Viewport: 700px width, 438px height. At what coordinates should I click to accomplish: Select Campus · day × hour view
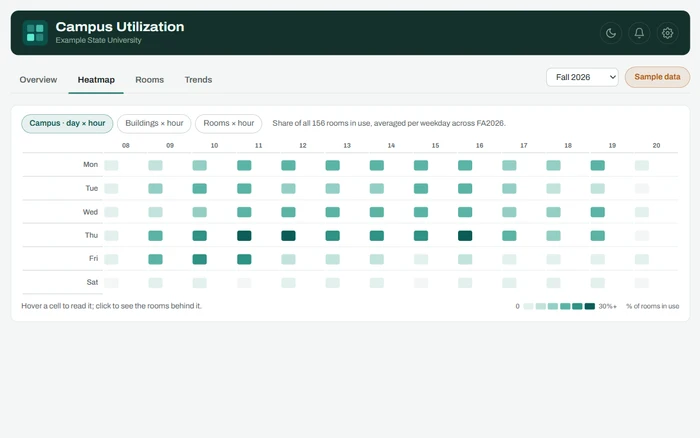(x=67, y=123)
